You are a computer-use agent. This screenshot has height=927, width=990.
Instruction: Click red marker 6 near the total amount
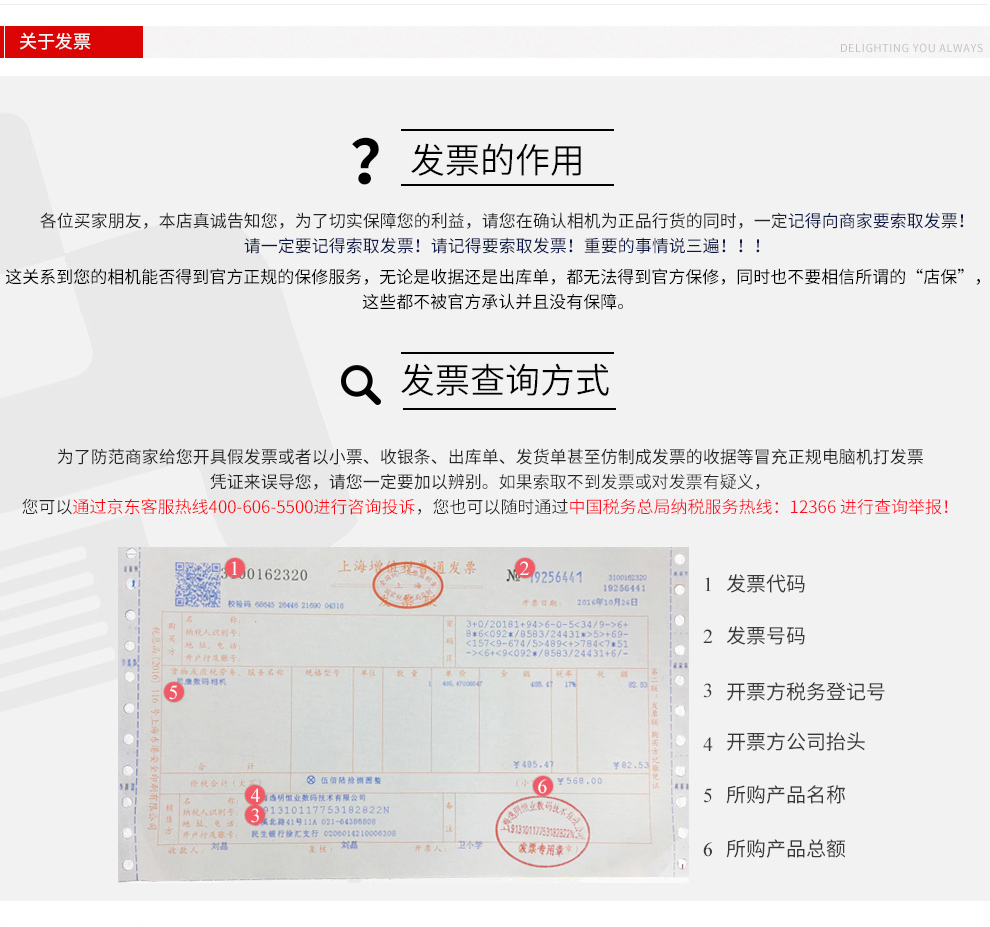click(x=543, y=786)
